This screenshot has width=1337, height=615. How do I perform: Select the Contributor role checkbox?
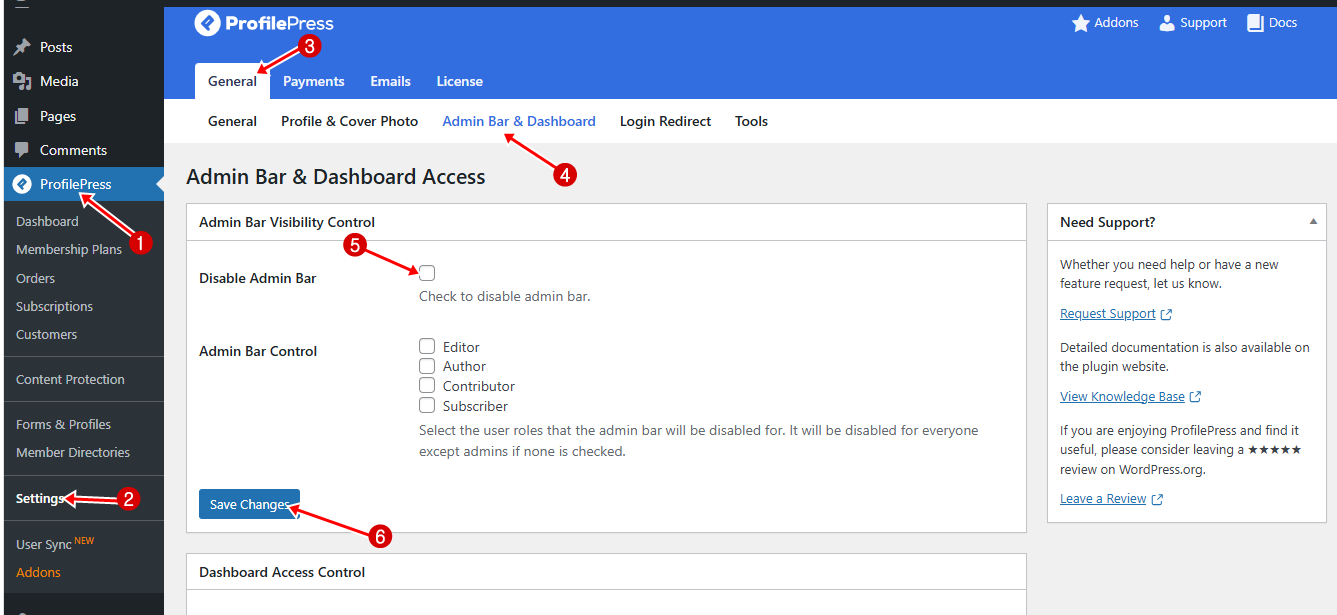pos(427,386)
